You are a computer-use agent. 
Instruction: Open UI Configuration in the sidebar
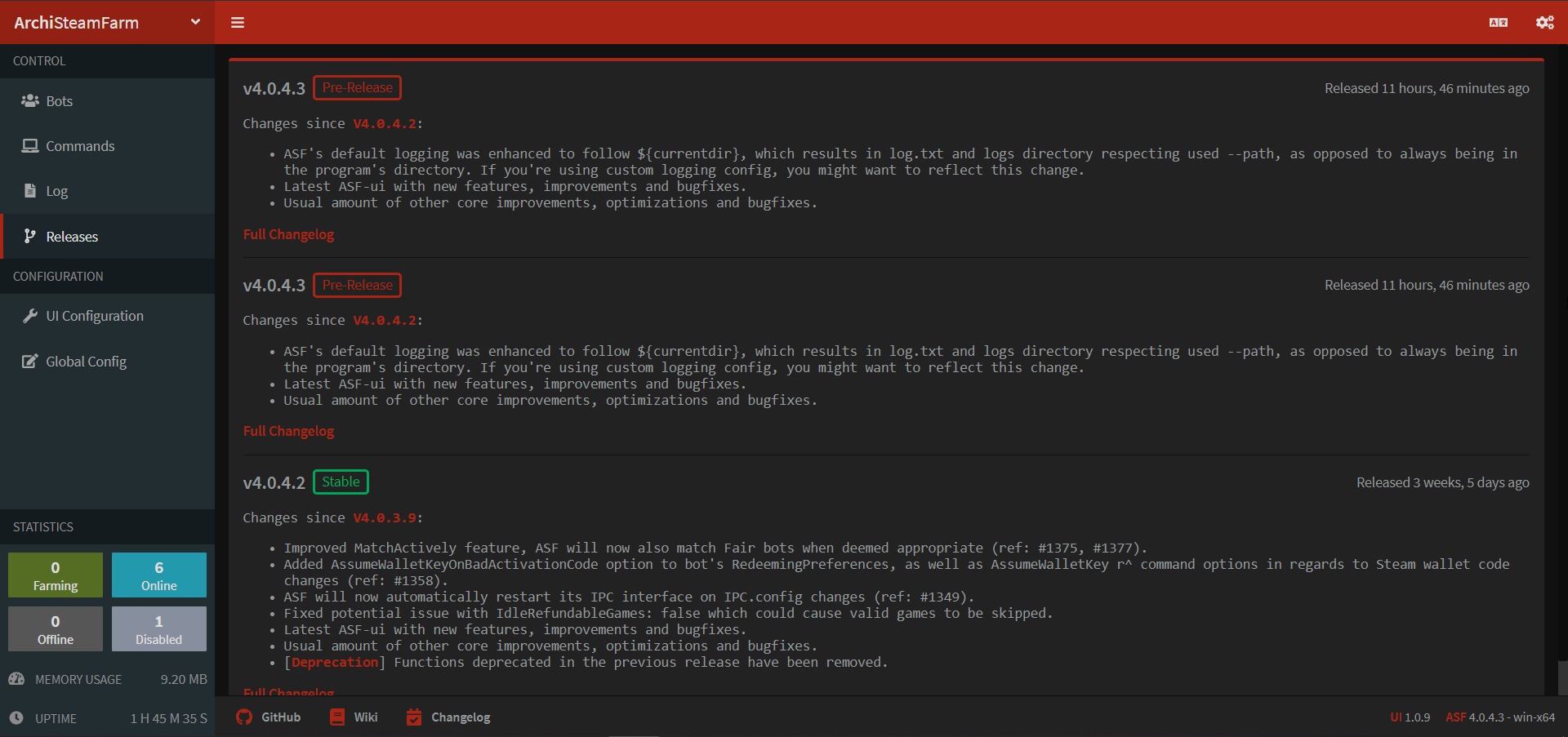pyautogui.click(x=107, y=316)
